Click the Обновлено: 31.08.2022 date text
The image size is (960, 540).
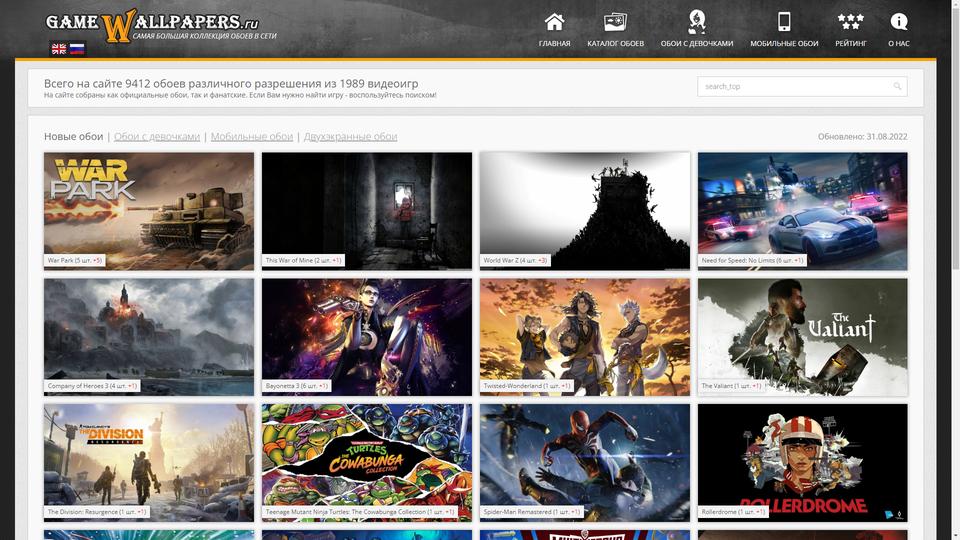coord(862,137)
